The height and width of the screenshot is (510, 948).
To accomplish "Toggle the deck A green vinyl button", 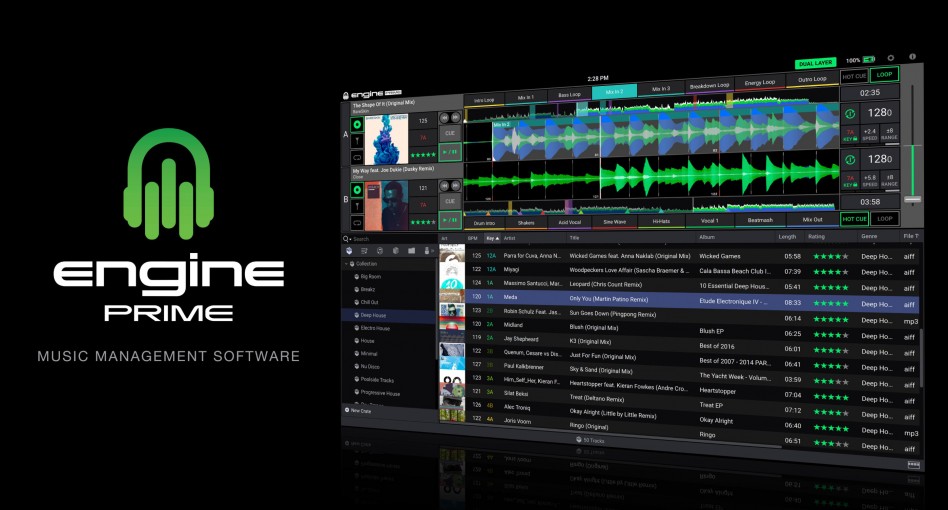I will pos(357,124).
